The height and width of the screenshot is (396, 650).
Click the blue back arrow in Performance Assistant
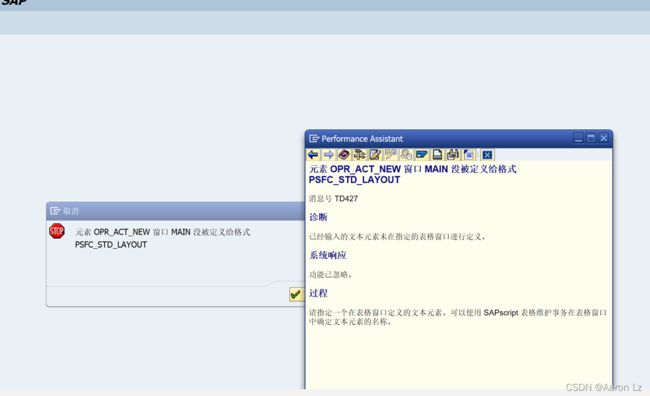pyautogui.click(x=313, y=155)
